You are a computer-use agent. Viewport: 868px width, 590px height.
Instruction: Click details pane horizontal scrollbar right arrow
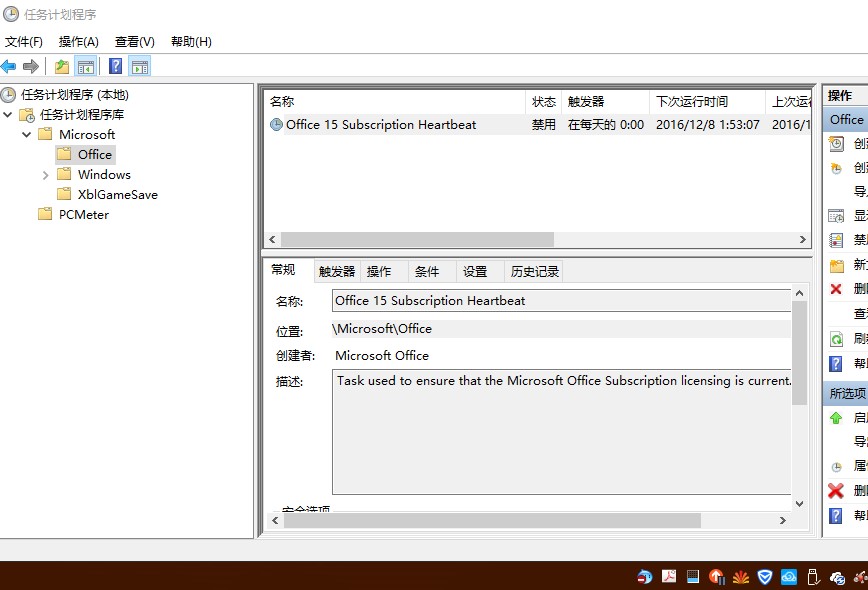(782, 520)
